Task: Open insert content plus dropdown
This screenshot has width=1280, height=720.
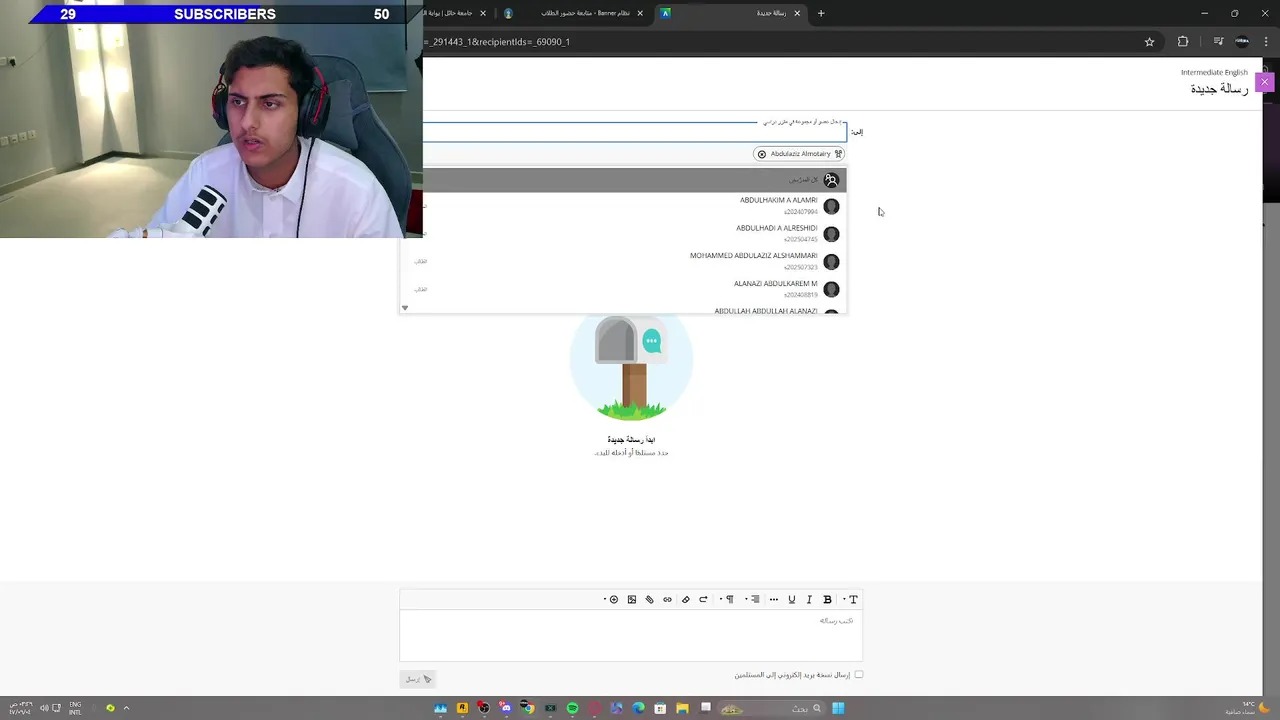Action: click(612, 600)
